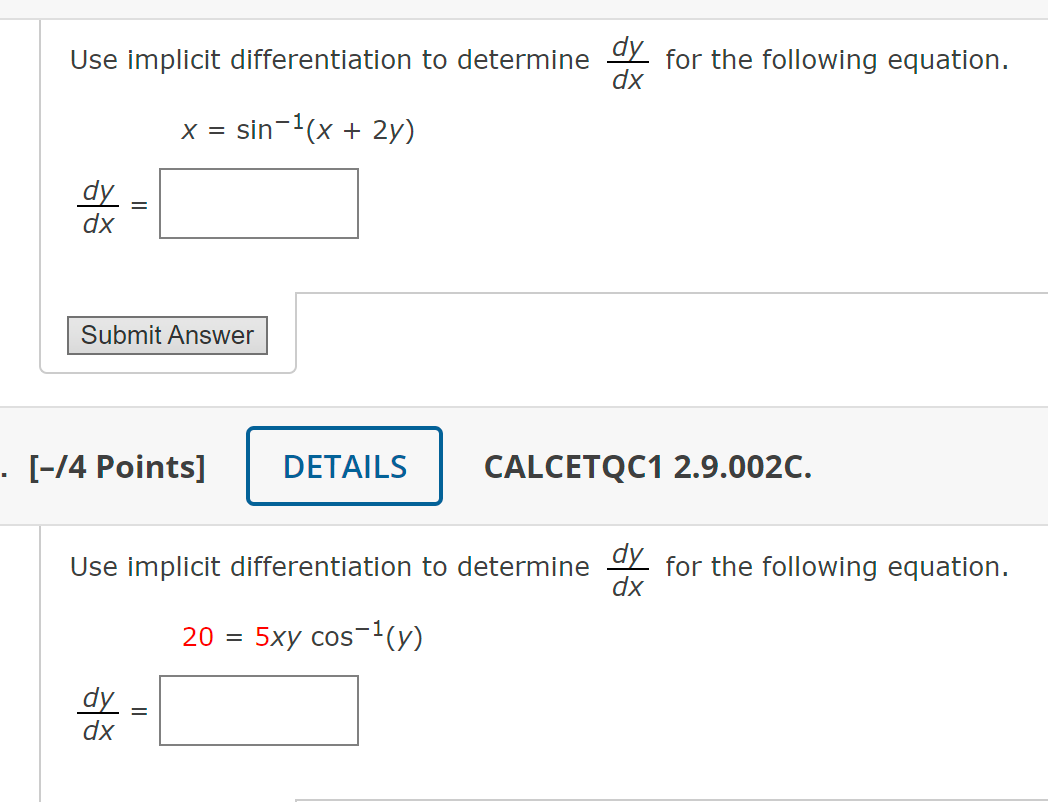The height and width of the screenshot is (802, 1048).
Task: Click the dy/dx fraction label in the first problem
Action: click(x=96, y=204)
